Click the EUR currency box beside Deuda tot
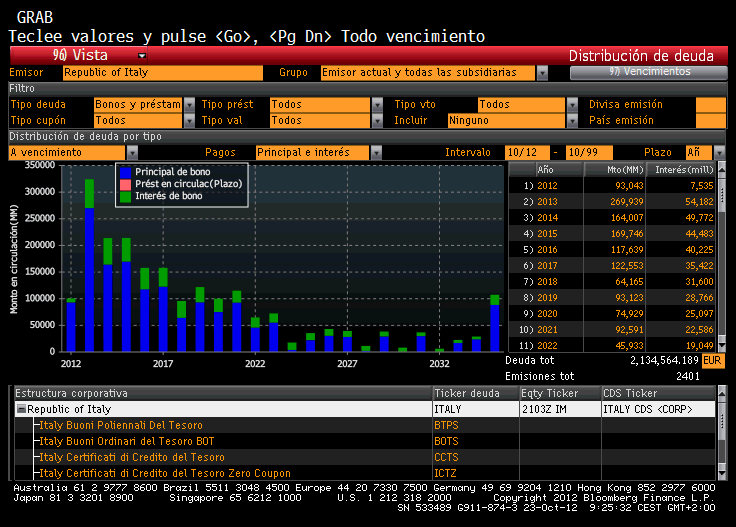Image resolution: width=736 pixels, height=527 pixels. tap(712, 360)
